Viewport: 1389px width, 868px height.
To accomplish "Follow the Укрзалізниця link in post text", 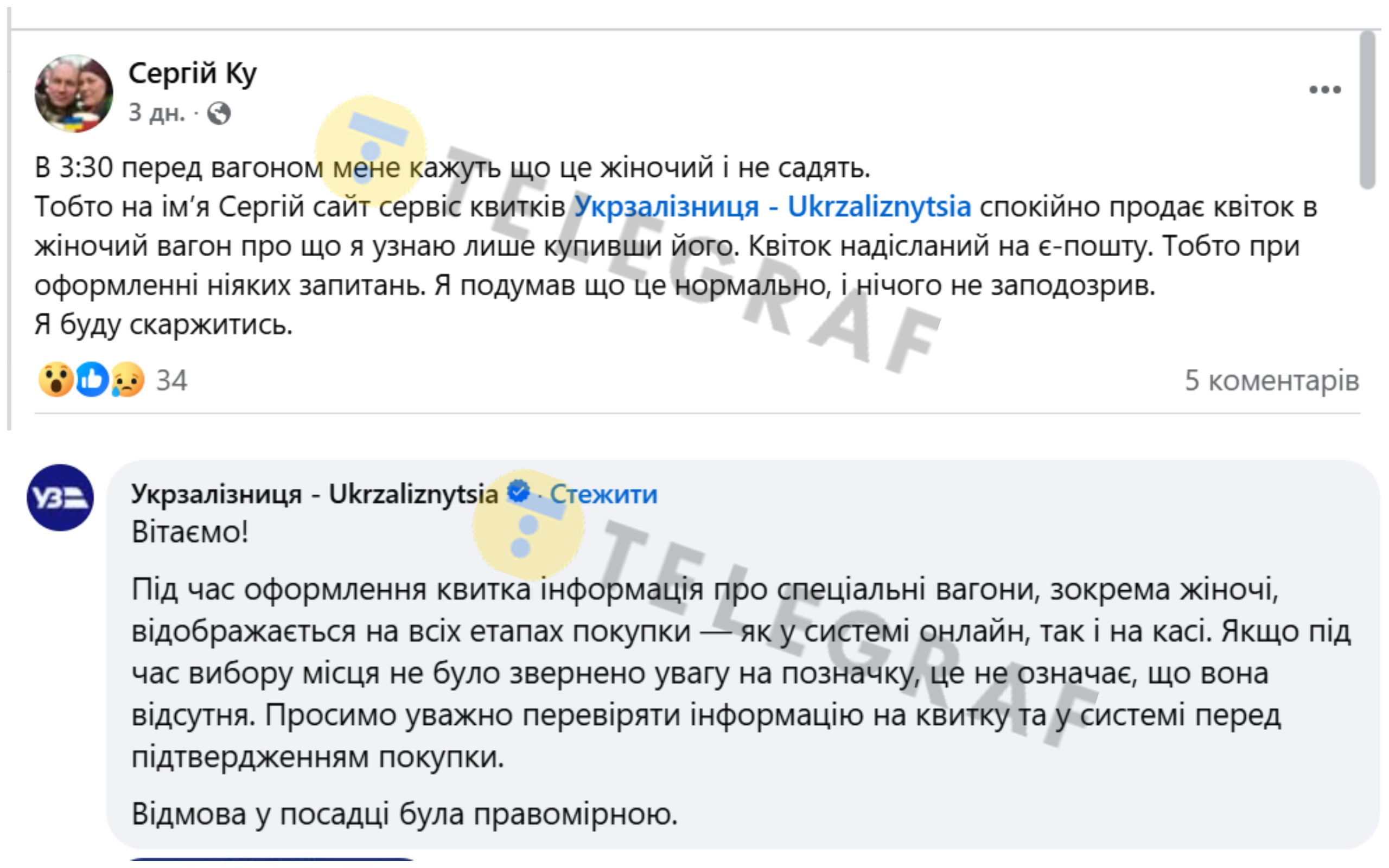I will pyautogui.click(x=773, y=207).
